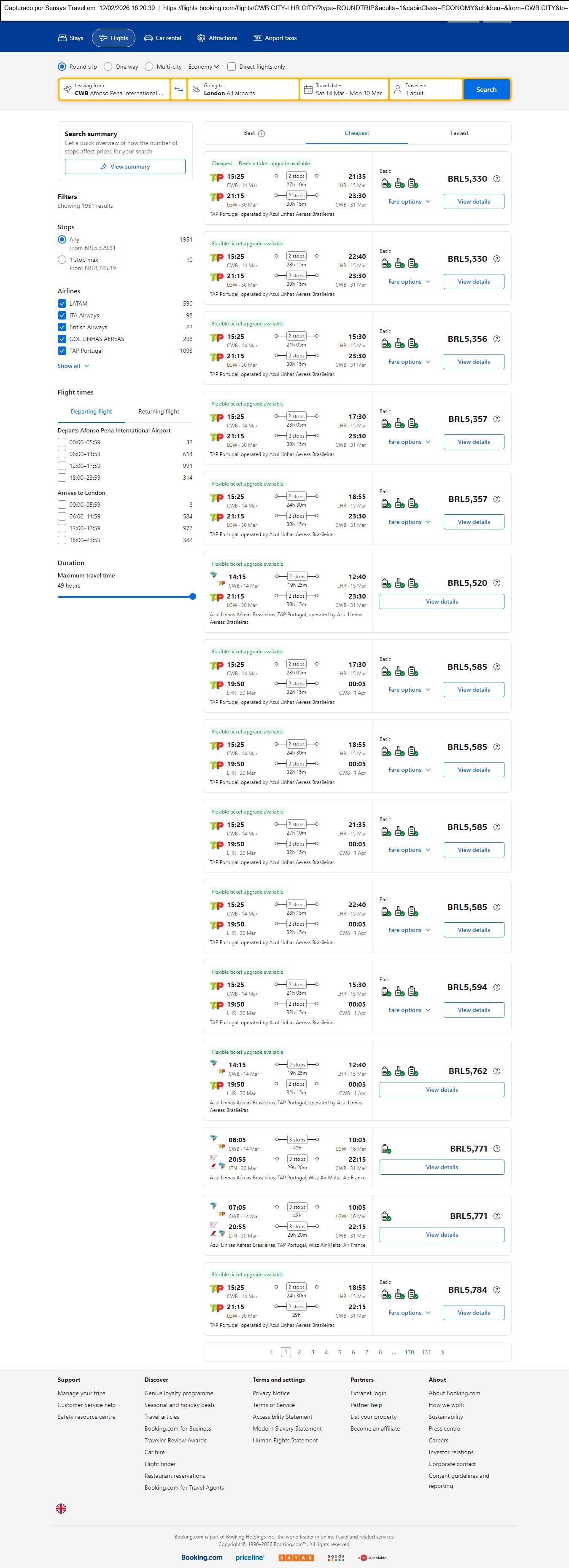
Task: Click the Going to London destination field
Action: pyautogui.click(x=243, y=89)
